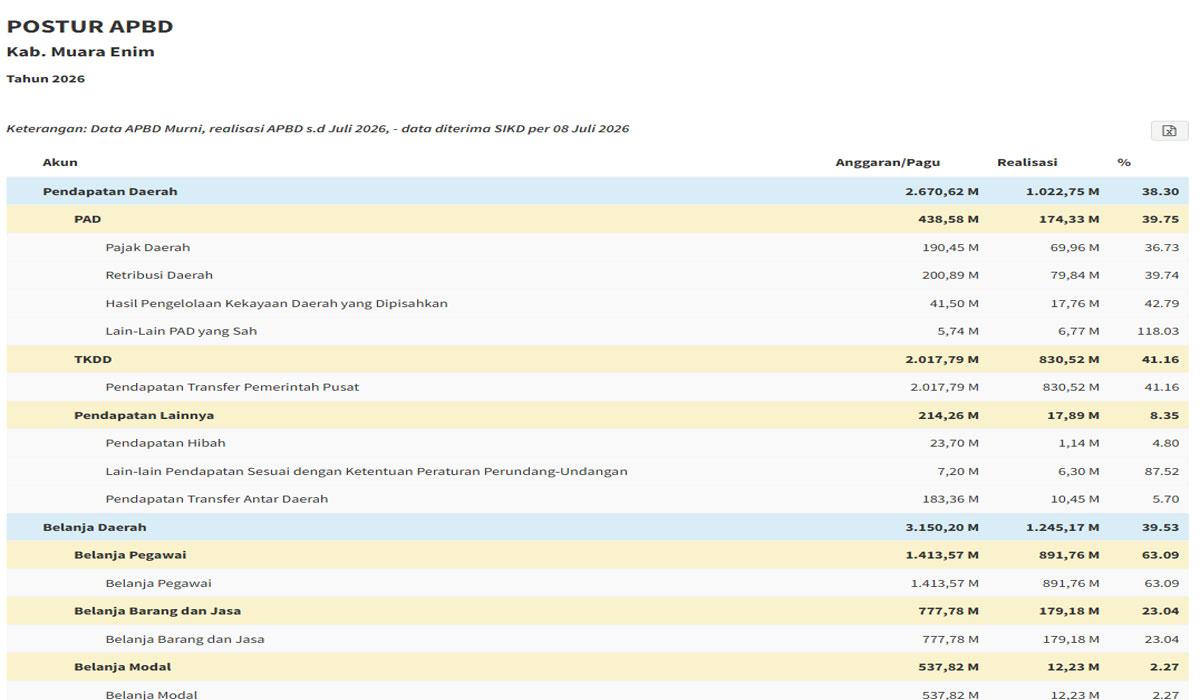Click the Retribusi Daerah row
This screenshot has width=1200, height=700.
pos(598,276)
